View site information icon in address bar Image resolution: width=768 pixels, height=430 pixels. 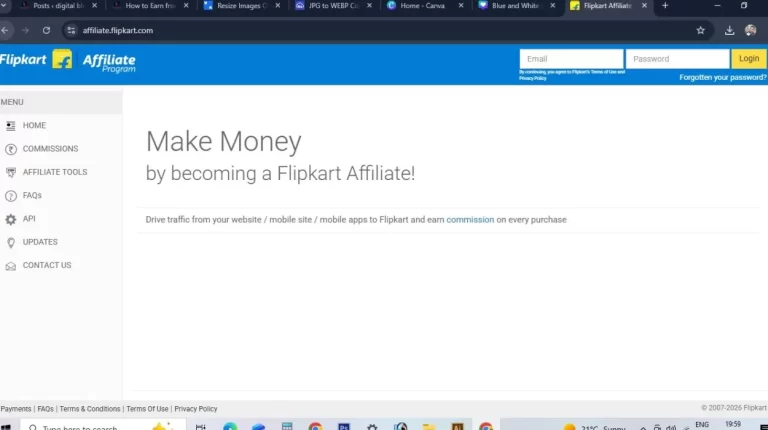[72, 30]
